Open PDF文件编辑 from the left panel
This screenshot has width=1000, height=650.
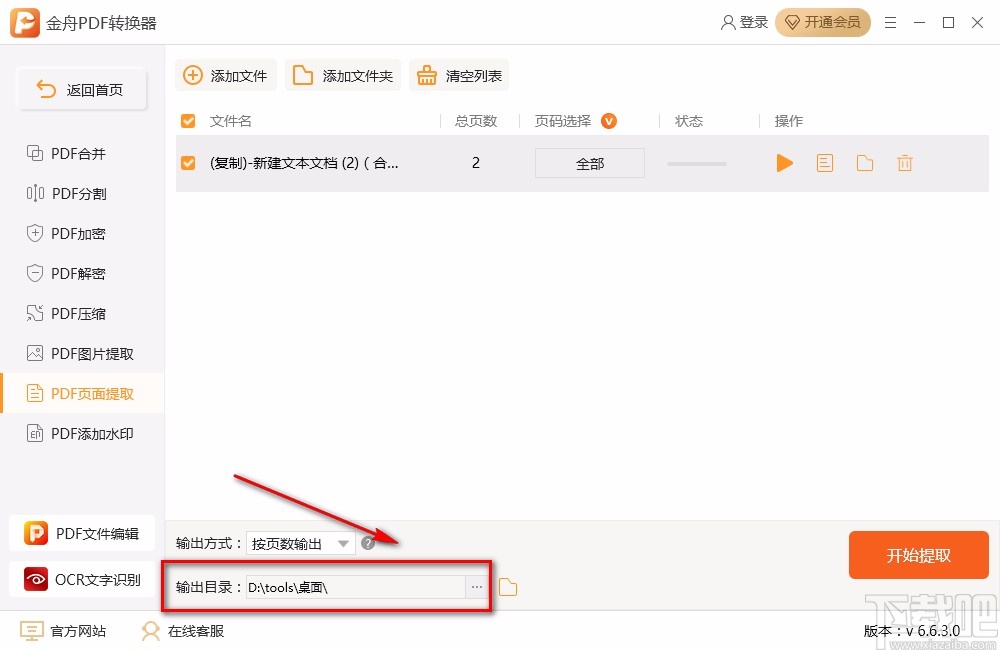82,533
